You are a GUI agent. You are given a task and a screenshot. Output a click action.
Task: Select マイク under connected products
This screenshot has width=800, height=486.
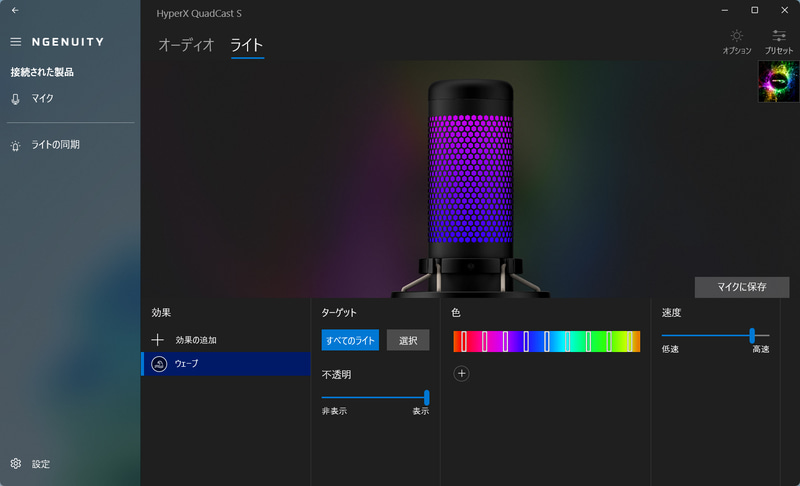[x=42, y=98]
